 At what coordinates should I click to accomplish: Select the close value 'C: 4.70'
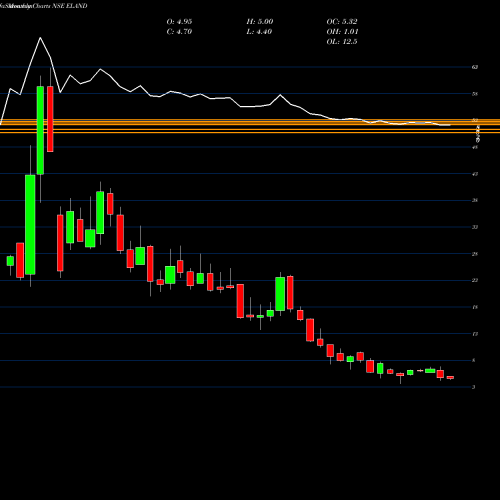[x=179, y=32]
